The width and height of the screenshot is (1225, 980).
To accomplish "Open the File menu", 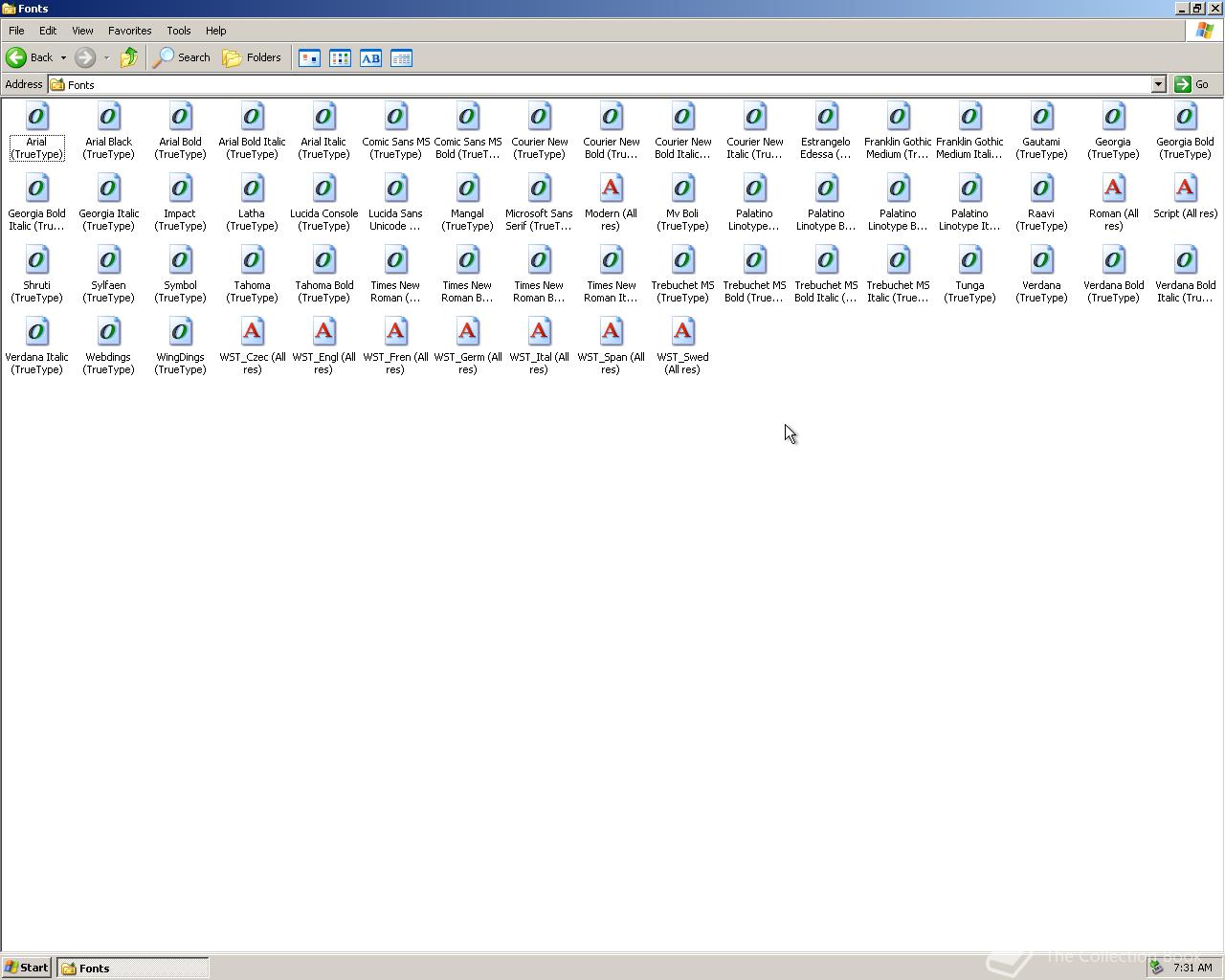I will click(16, 31).
